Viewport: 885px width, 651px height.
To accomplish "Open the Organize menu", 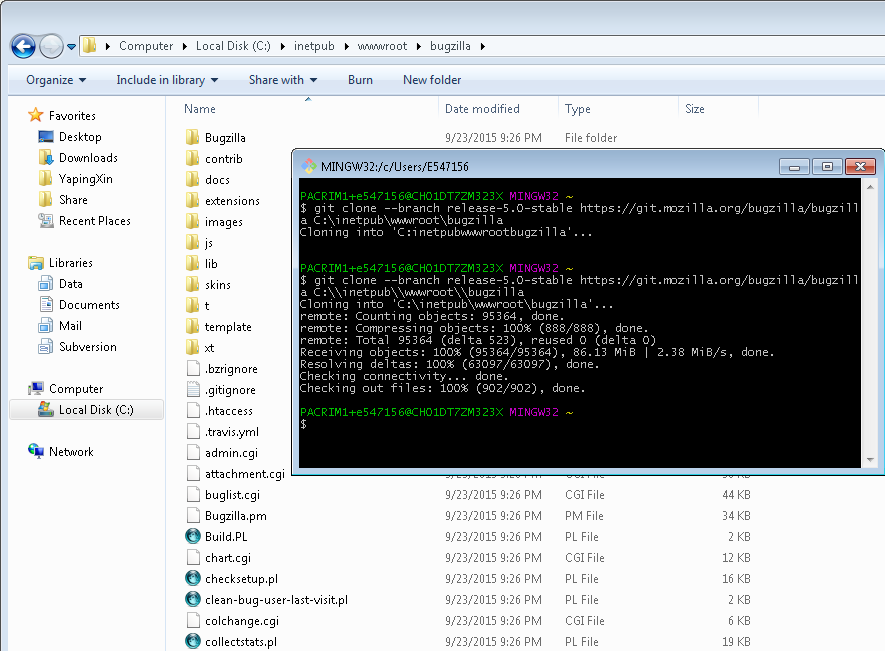I will pyautogui.click(x=56, y=80).
